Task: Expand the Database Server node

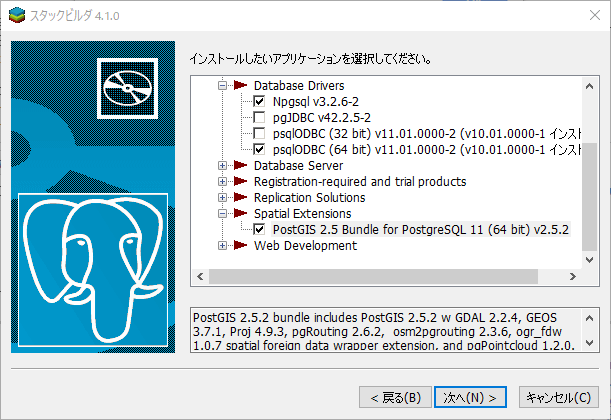Action: pyautogui.click(x=222, y=166)
